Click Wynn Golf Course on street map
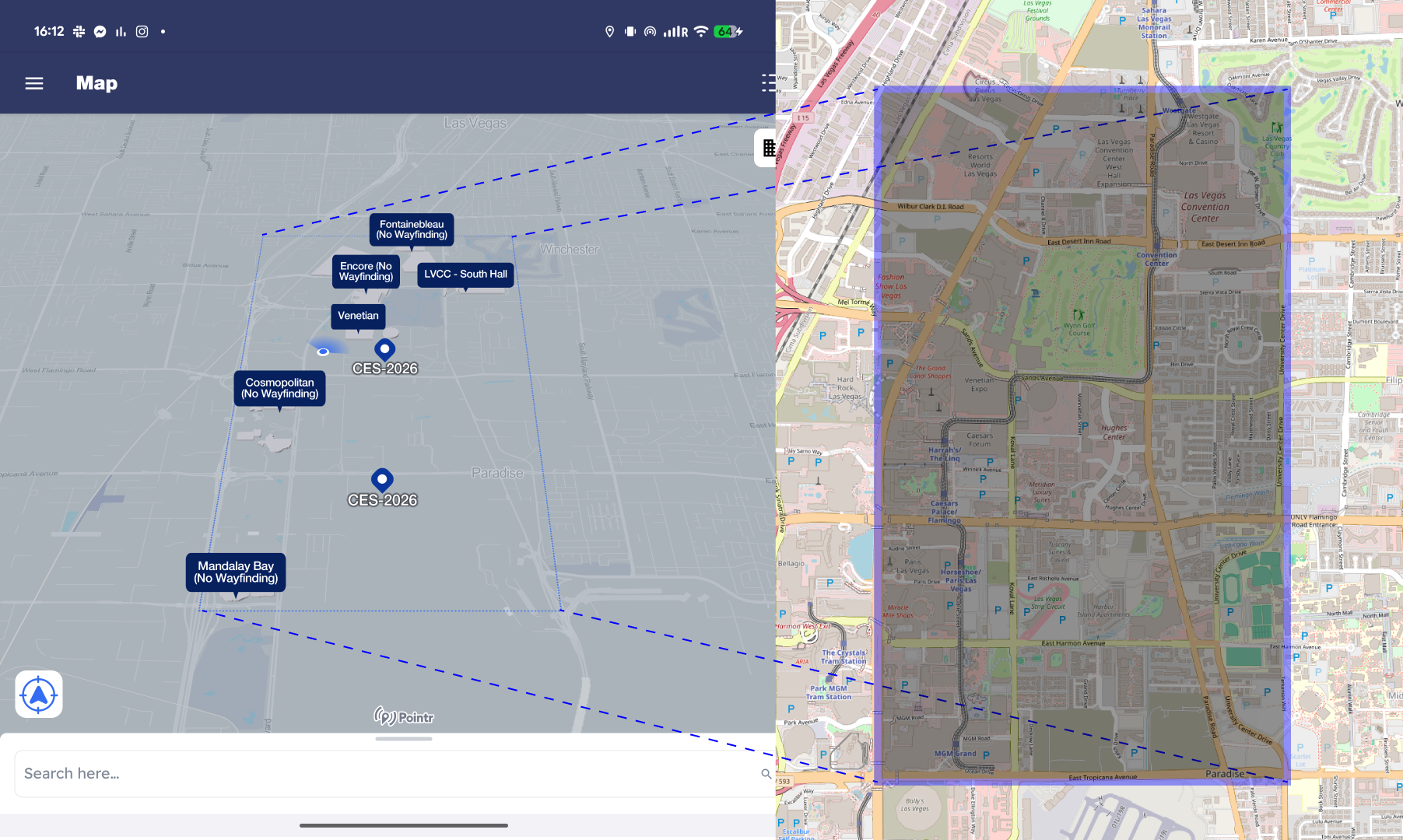1403x840 pixels. [x=1079, y=330]
